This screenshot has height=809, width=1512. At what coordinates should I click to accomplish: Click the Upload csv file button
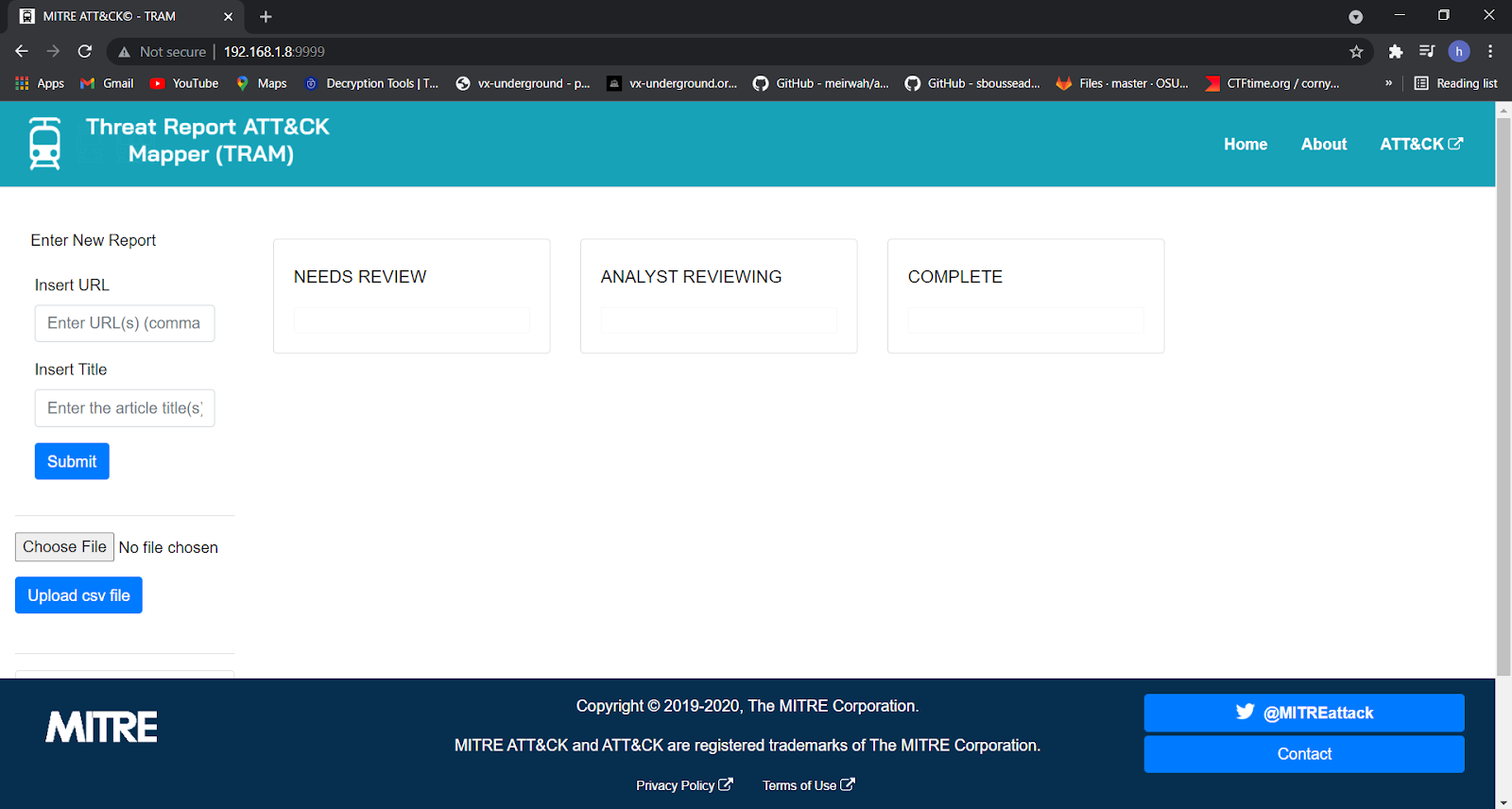click(78, 595)
